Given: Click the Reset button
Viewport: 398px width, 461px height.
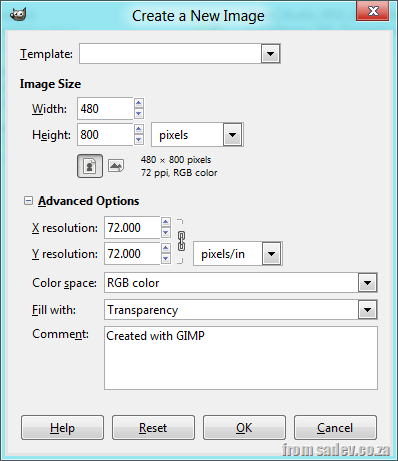Looking at the screenshot, I should click(153, 428).
